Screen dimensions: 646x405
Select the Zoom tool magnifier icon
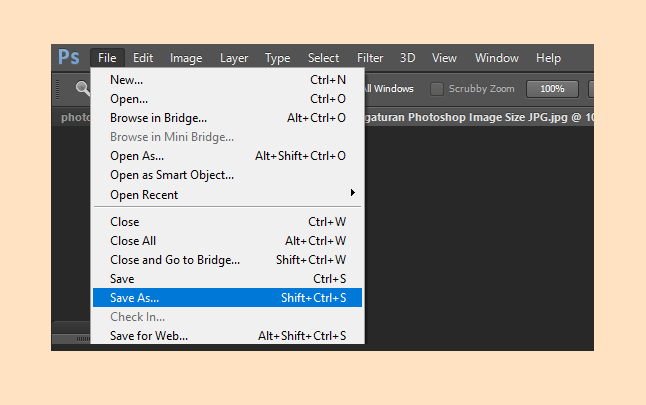coord(82,89)
